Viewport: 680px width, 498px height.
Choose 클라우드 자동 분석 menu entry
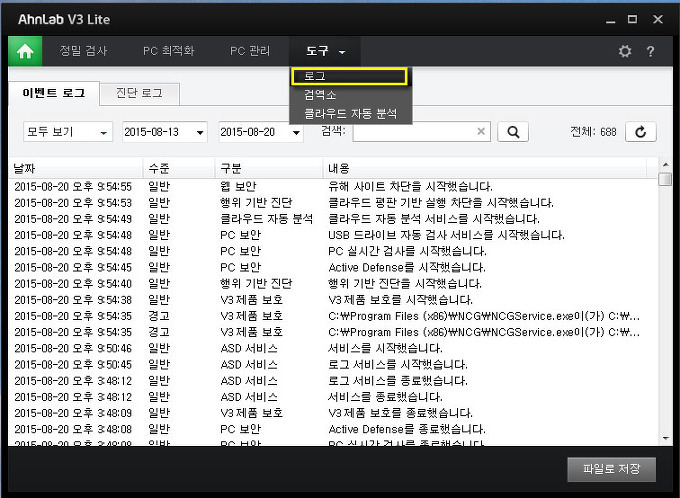[x=350, y=114]
